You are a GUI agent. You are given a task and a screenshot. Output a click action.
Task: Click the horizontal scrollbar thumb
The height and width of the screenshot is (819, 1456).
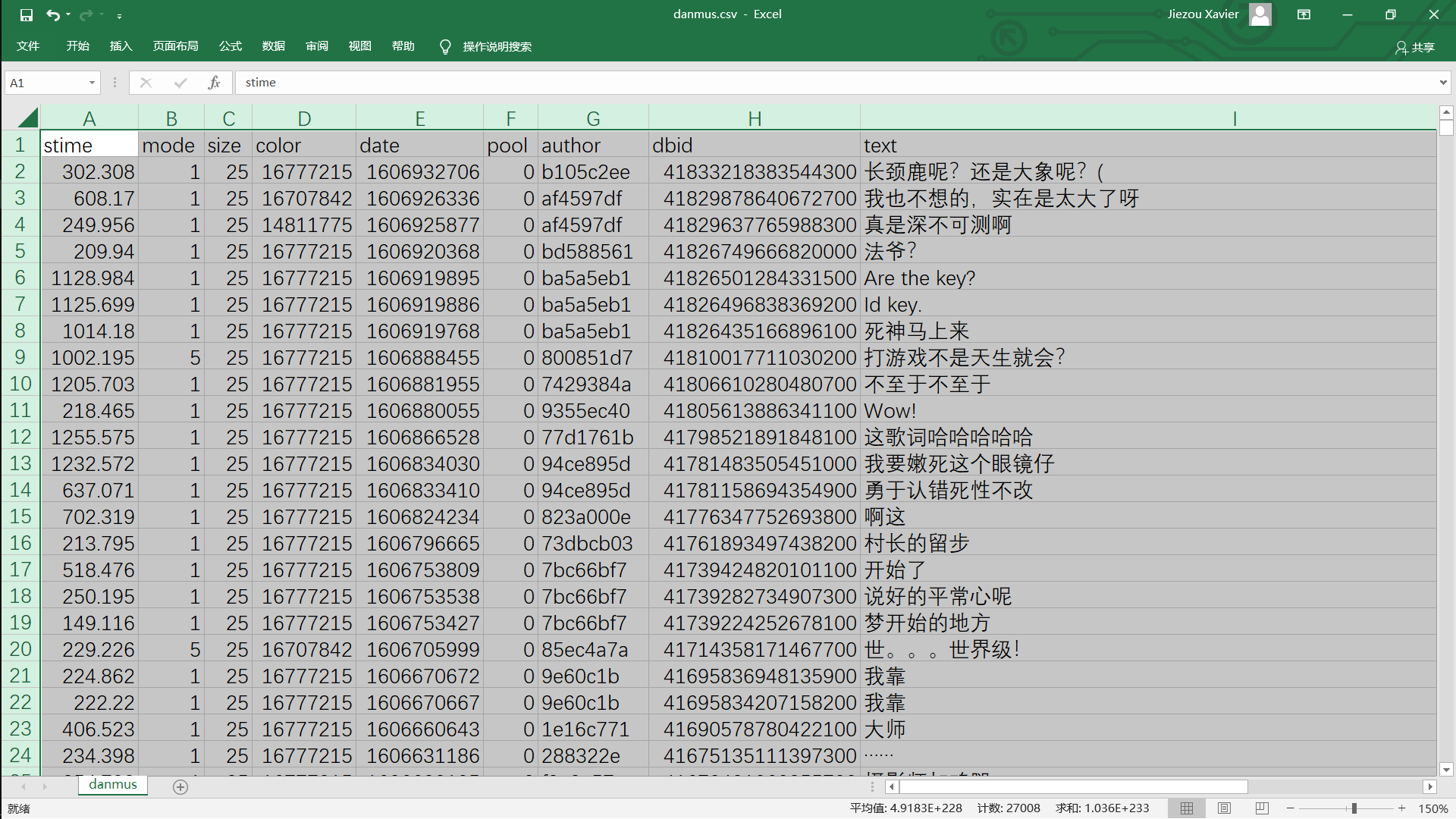pyautogui.click(x=1073, y=787)
